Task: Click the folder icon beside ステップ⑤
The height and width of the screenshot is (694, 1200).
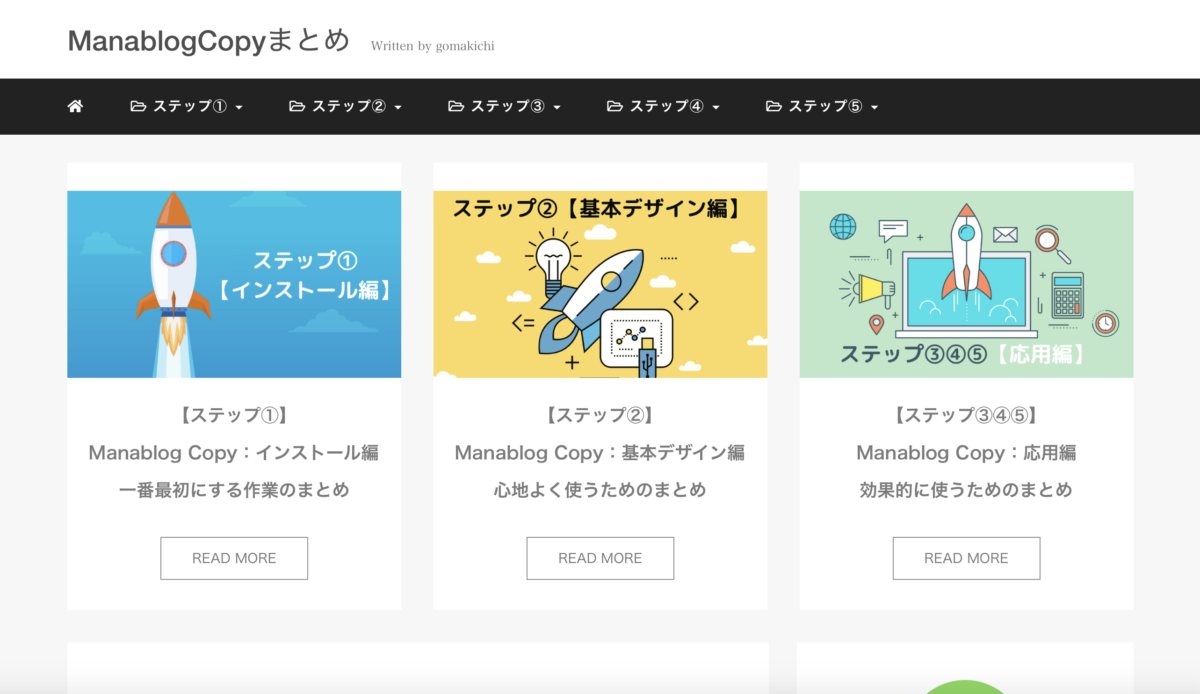Action: [x=774, y=106]
